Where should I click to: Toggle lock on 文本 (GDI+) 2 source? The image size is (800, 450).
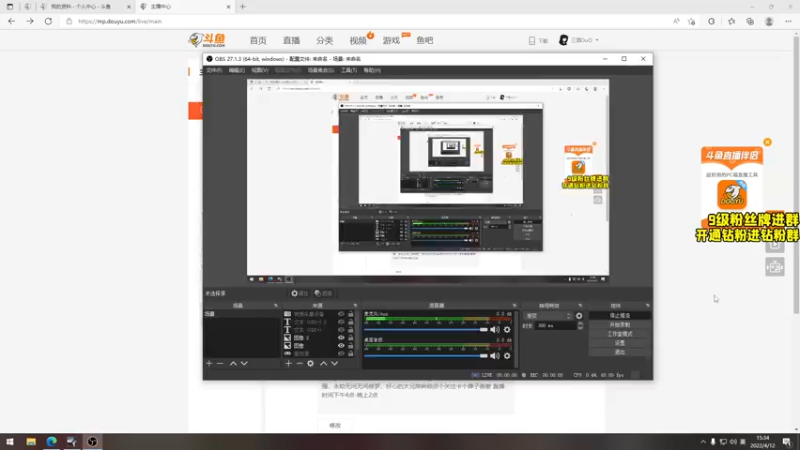coord(351,322)
